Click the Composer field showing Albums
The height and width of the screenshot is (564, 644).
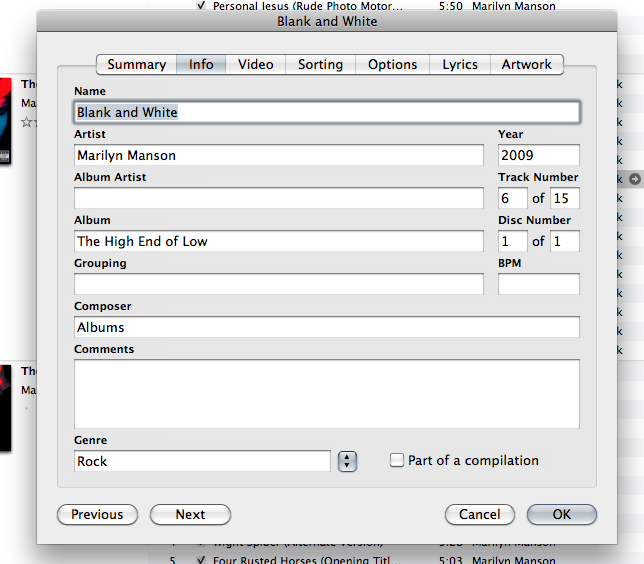tap(327, 327)
